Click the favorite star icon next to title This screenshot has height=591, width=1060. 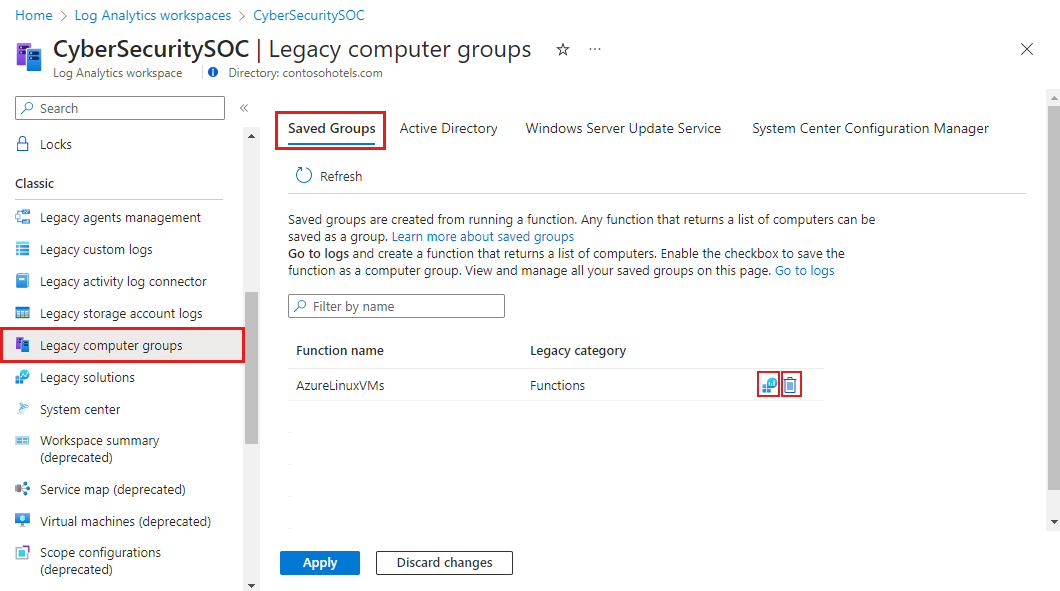click(x=563, y=49)
